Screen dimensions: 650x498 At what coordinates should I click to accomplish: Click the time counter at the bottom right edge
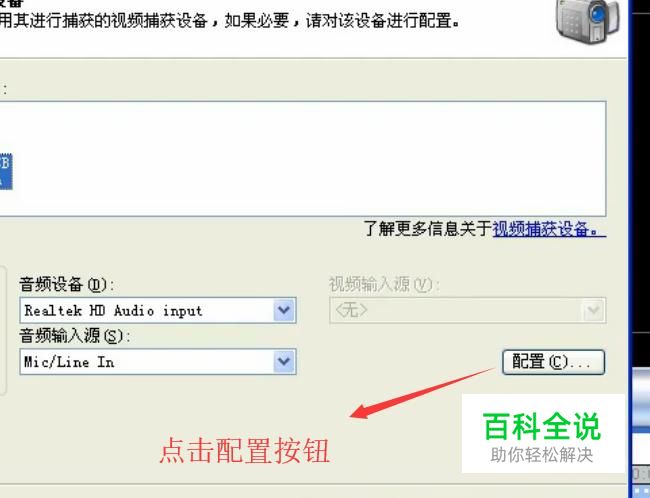(641, 473)
